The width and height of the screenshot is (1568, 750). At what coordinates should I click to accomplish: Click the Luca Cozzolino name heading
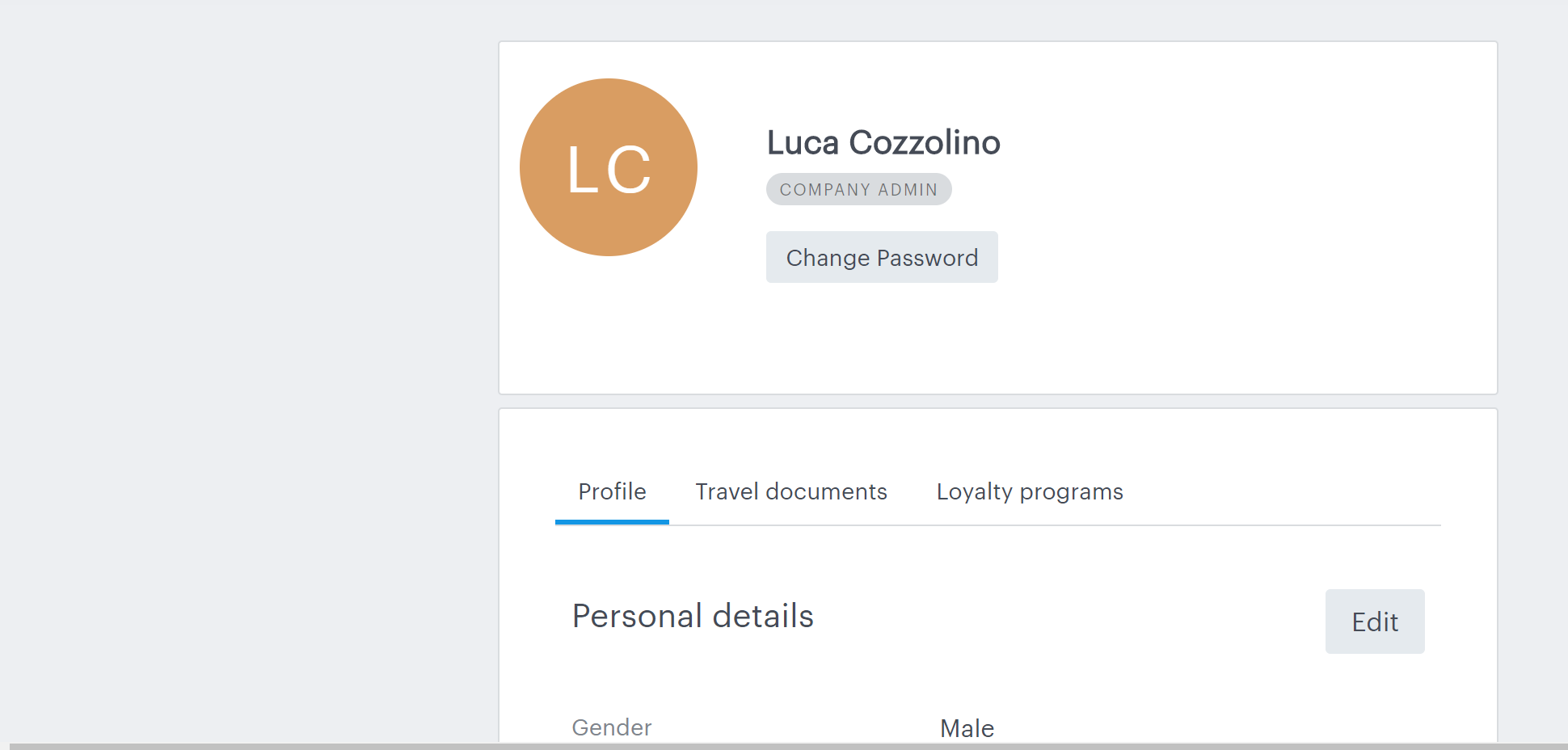883,142
